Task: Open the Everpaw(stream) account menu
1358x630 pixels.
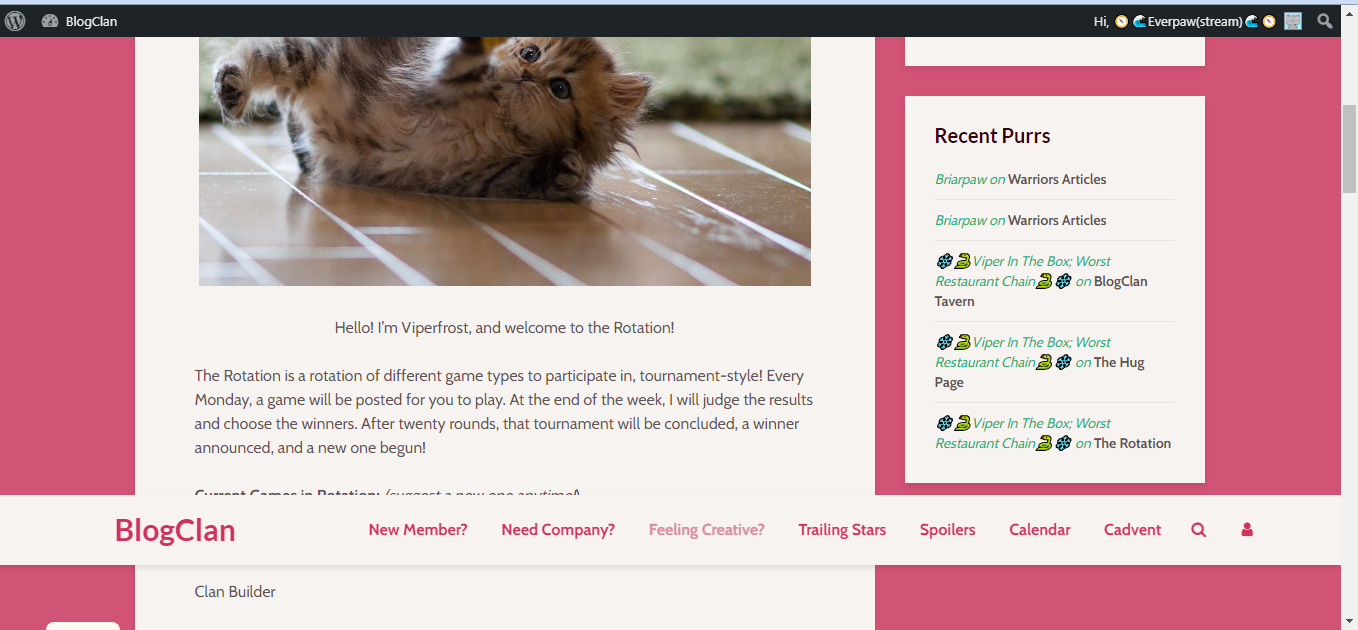Action: (1186, 21)
